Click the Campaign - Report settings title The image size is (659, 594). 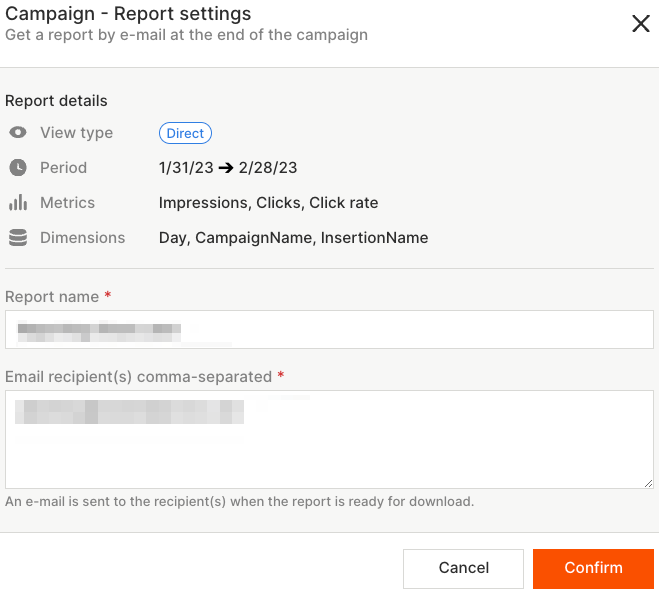128,15
